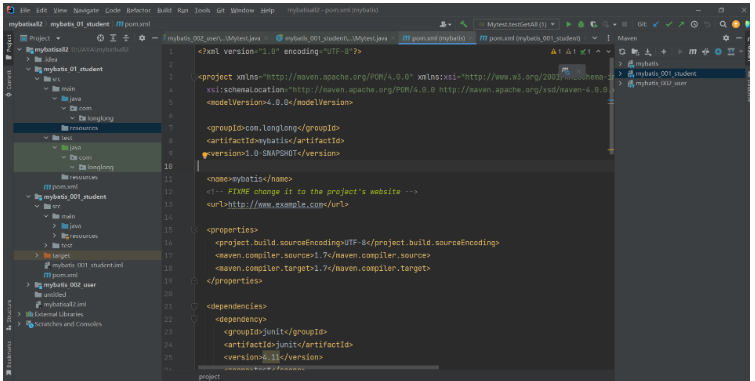Viewport: 755px width, 381px height.
Task: Add Maven project plus icon
Action: (664, 52)
